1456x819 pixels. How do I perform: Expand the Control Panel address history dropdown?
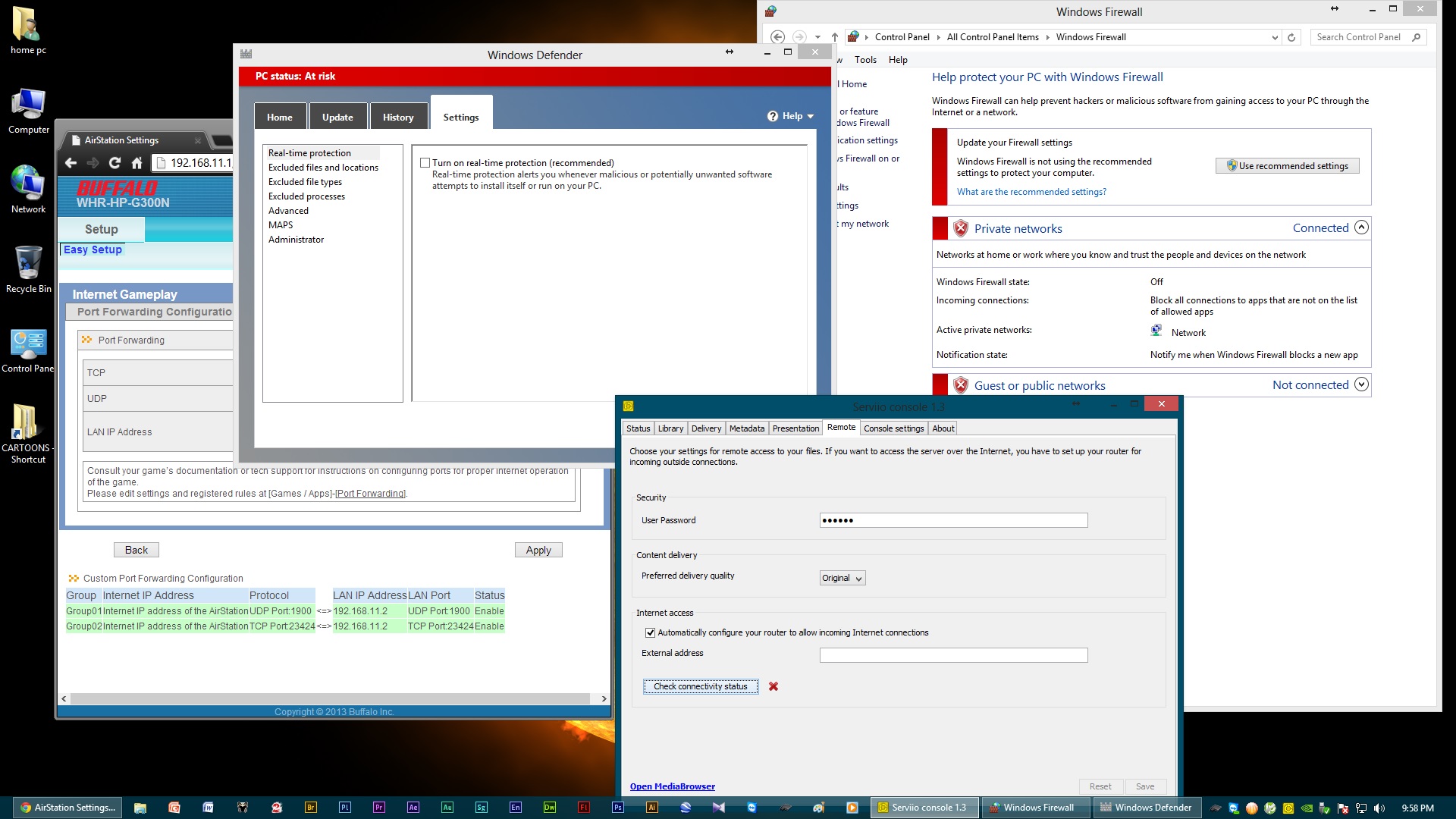(x=1275, y=37)
